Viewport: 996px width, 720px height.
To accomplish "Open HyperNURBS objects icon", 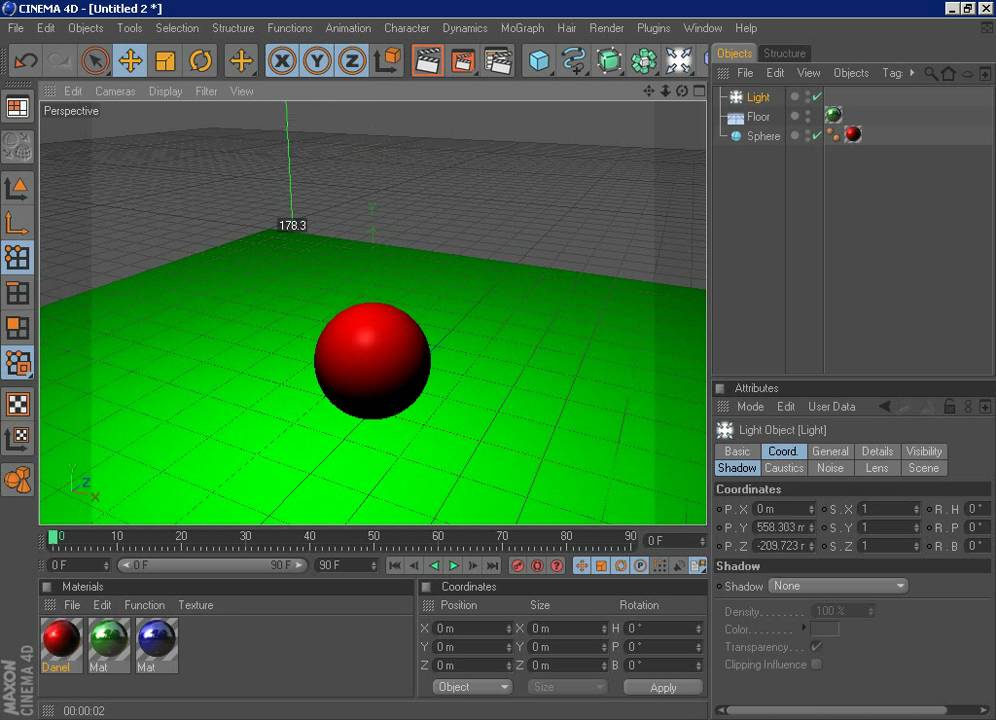I will pos(609,61).
